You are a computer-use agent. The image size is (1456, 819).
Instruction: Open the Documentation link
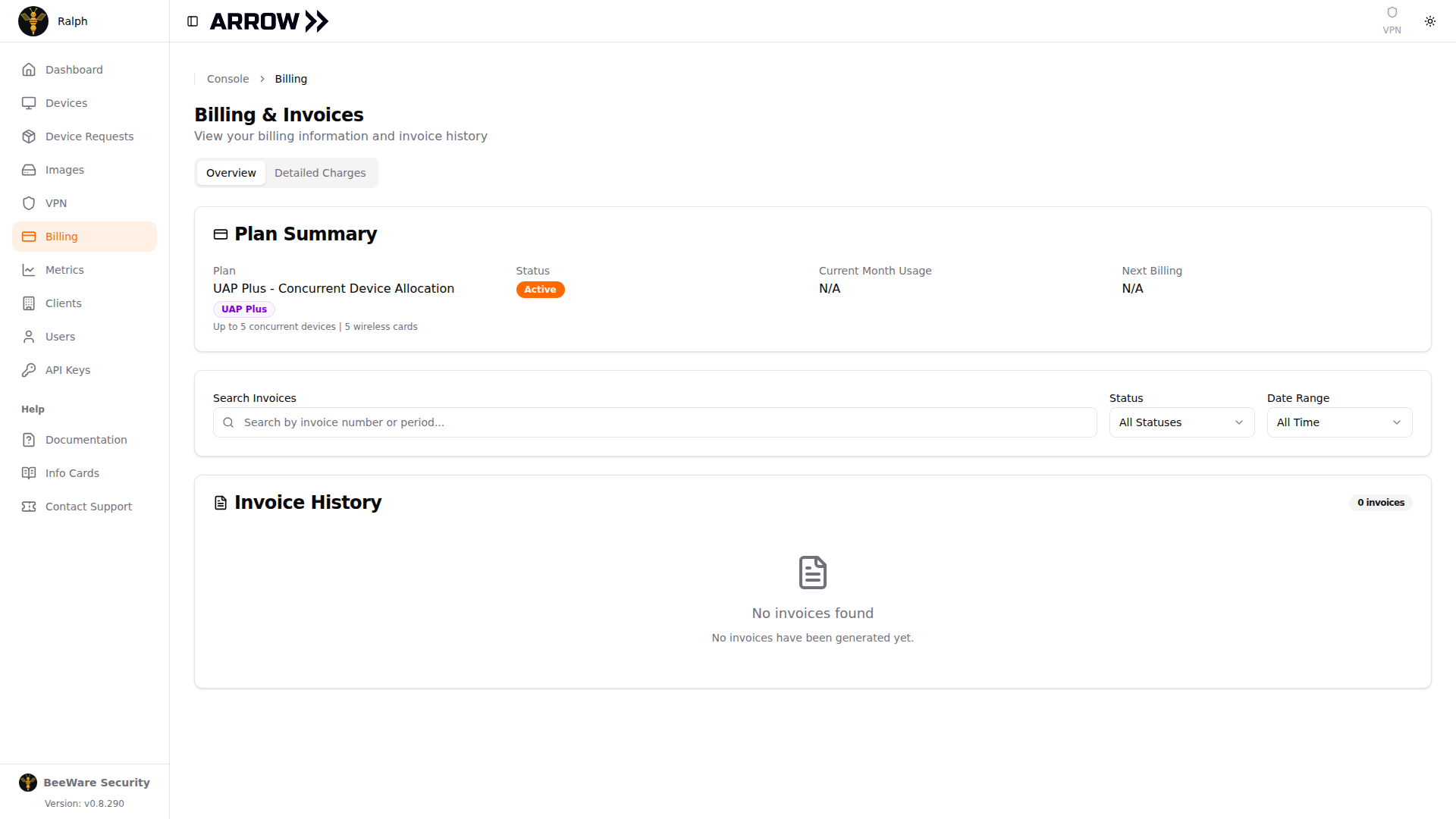pyautogui.click(x=84, y=440)
